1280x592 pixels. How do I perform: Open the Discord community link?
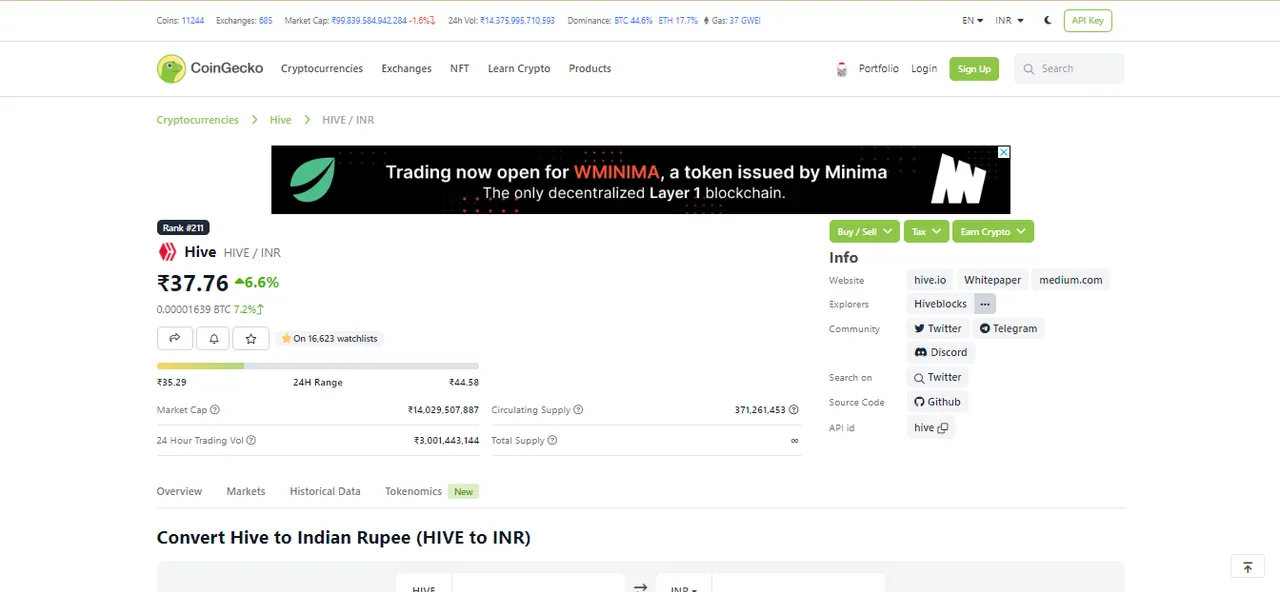click(x=941, y=352)
